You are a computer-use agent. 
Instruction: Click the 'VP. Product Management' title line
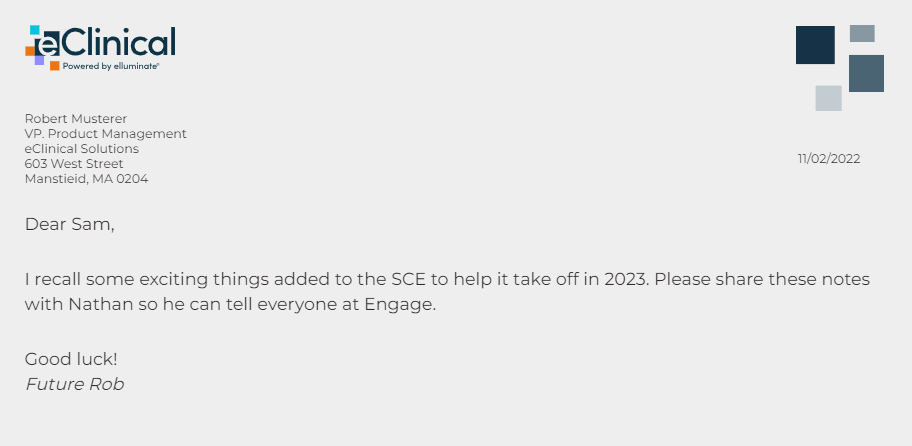[x=105, y=134]
